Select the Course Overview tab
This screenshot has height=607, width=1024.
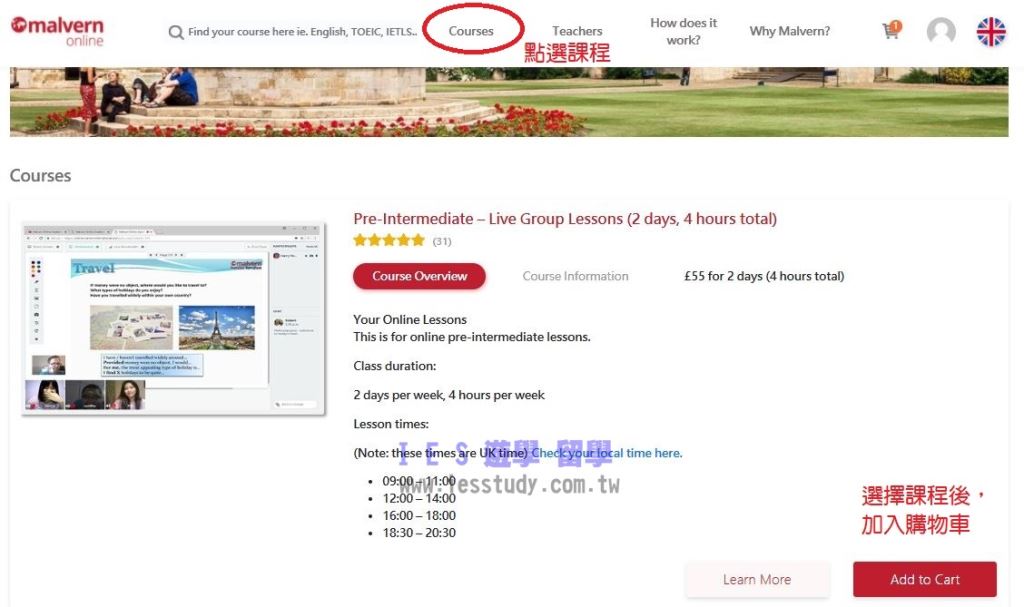(x=419, y=276)
